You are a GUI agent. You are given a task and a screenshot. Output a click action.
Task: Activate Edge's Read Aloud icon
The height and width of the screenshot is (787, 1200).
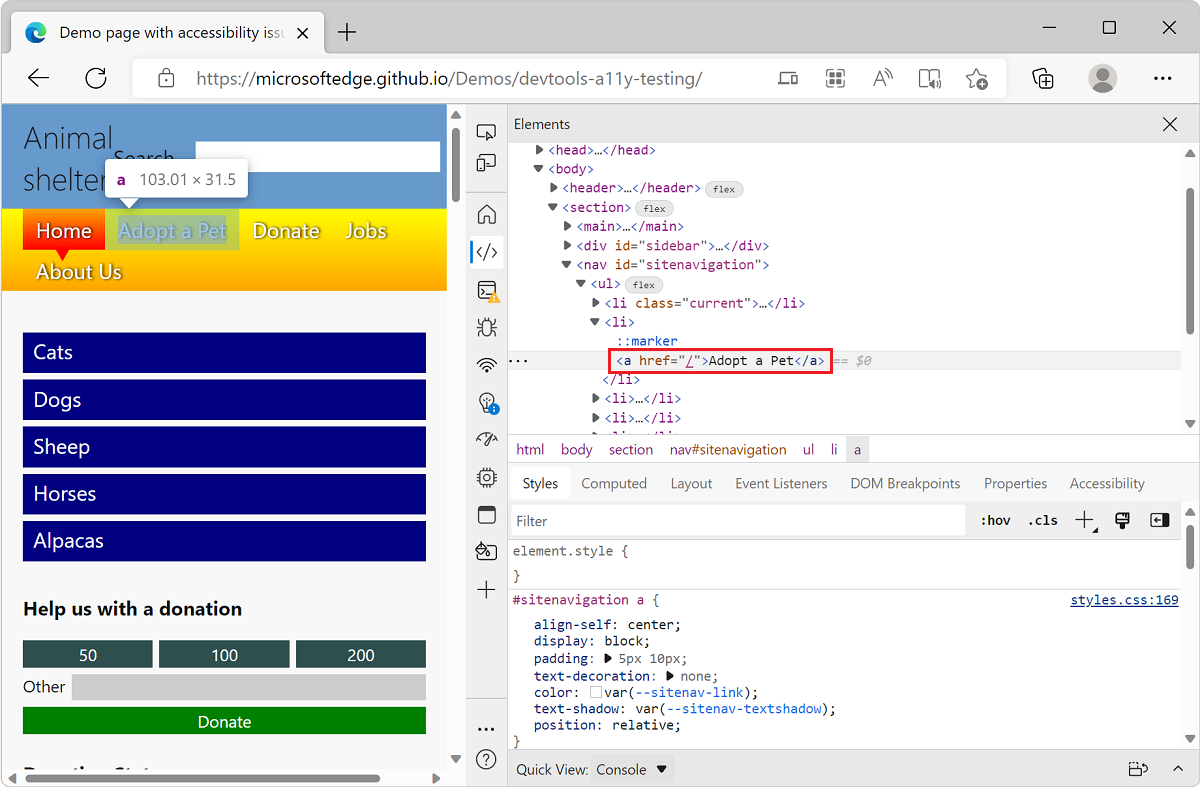[x=882, y=78]
